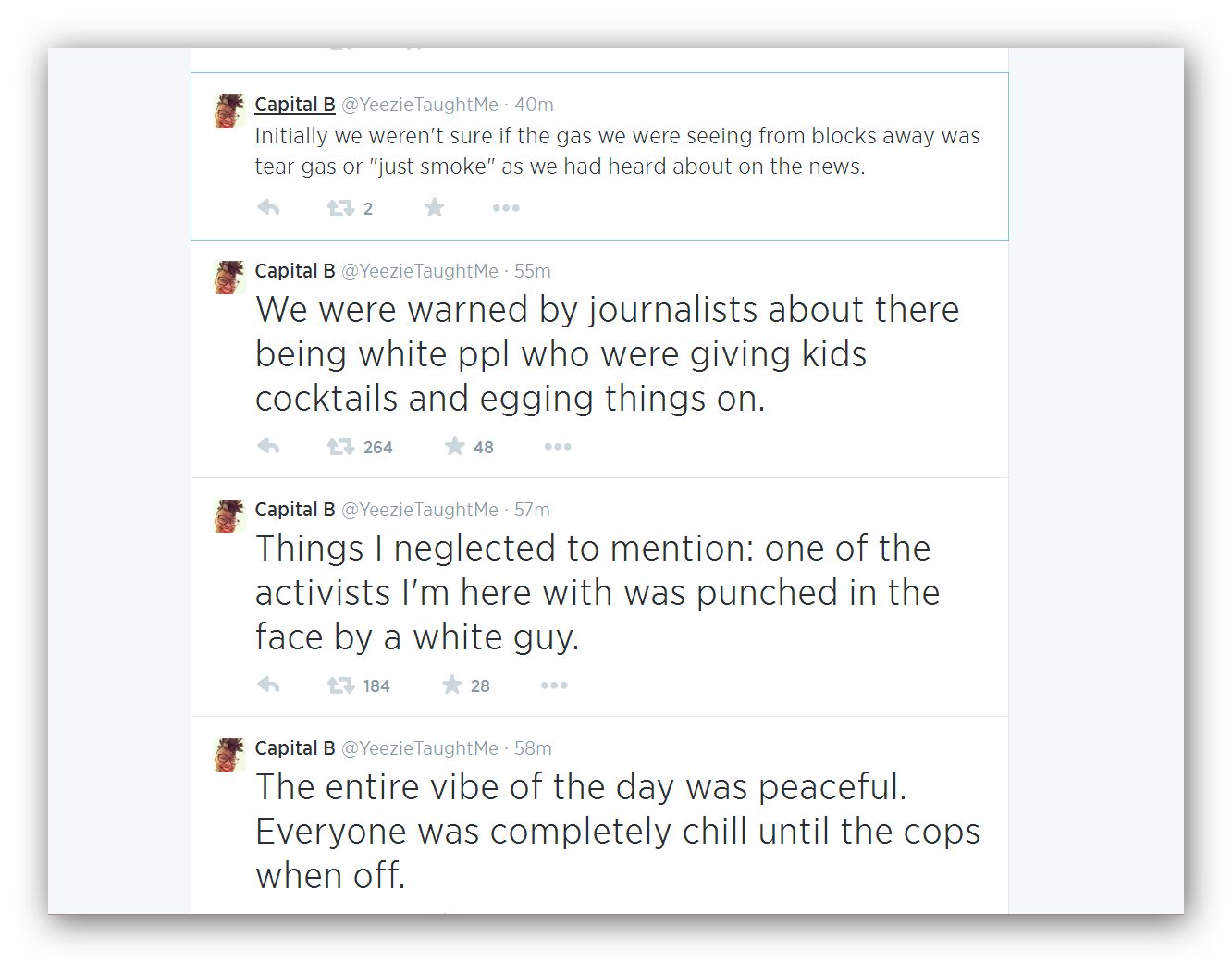Open the 40m timestamp permalink
Viewport: 1232px width, 963px height.
(x=534, y=105)
